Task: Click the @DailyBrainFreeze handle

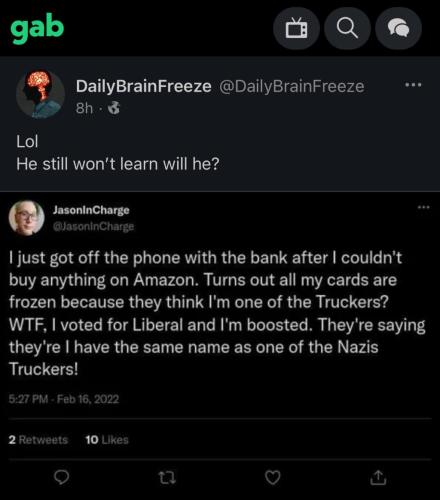Action: (292, 86)
